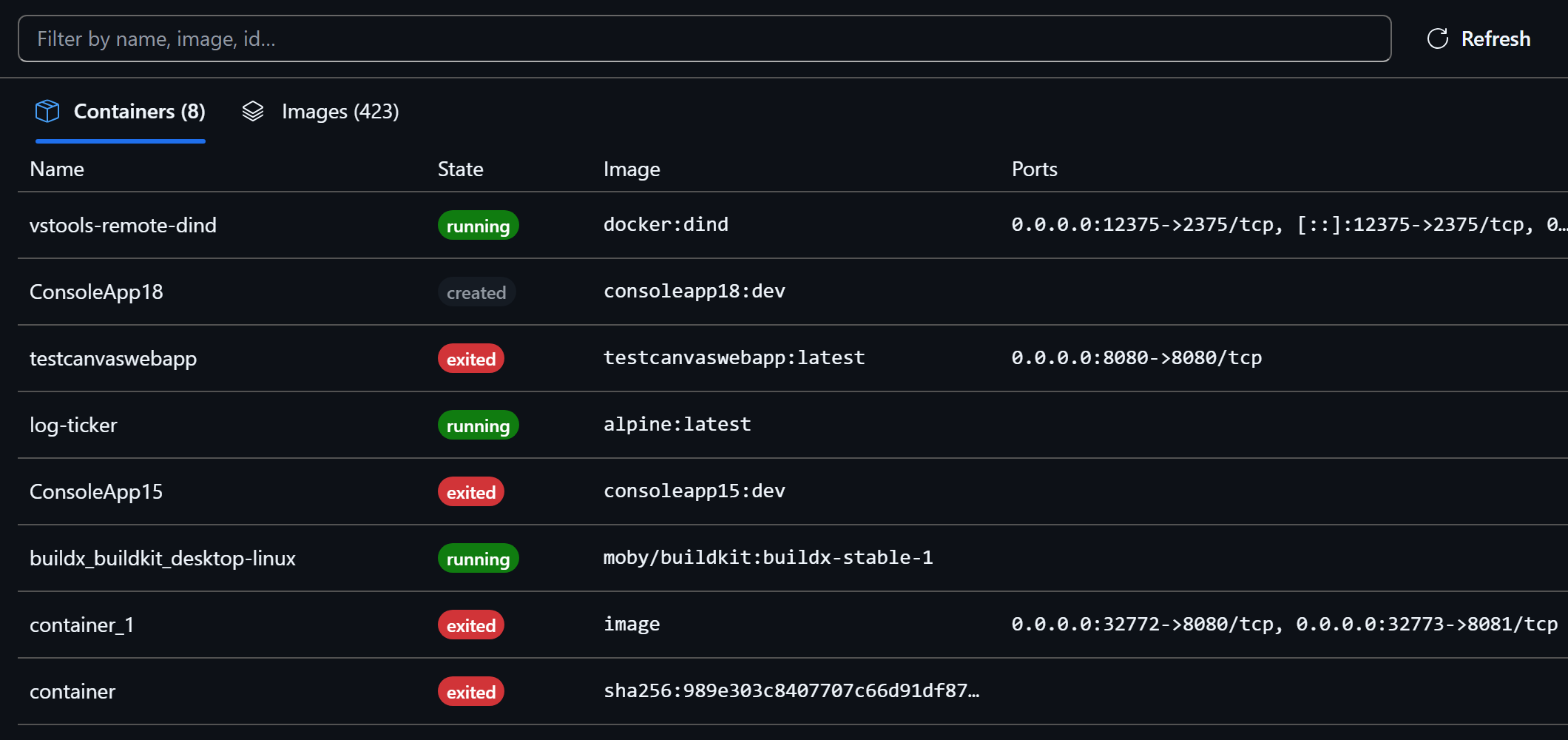Click the Image column header
The image size is (1568, 740).
pyautogui.click(x=632, y=169)
